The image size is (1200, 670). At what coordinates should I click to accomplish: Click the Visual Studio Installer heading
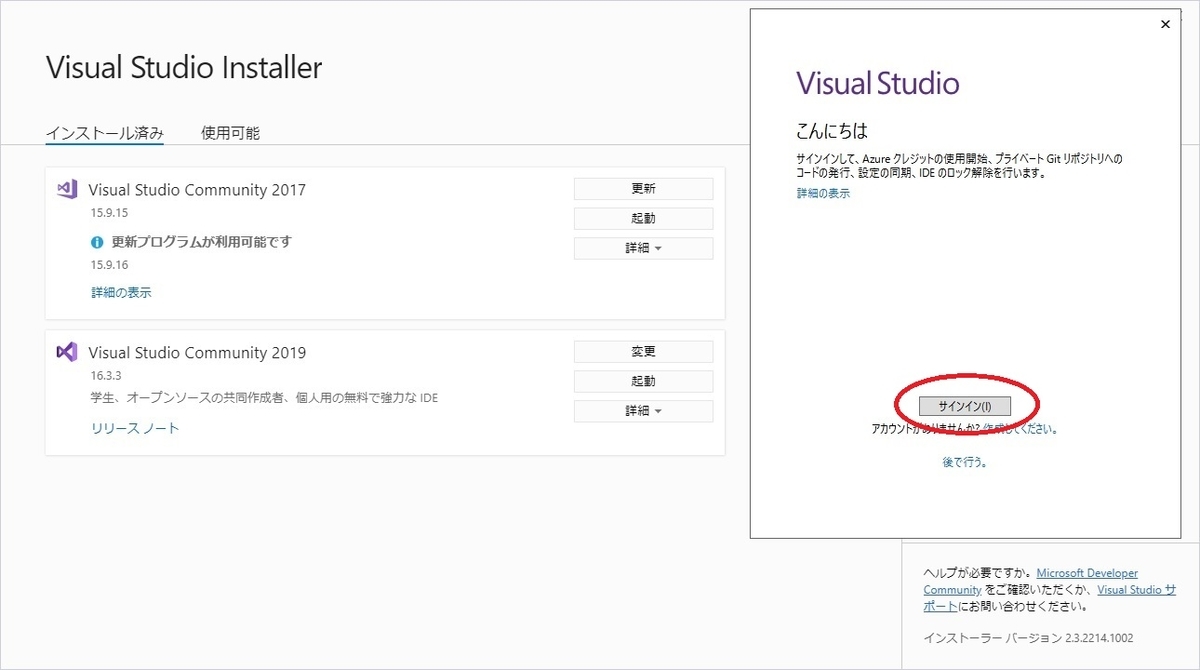pos(184,68)
